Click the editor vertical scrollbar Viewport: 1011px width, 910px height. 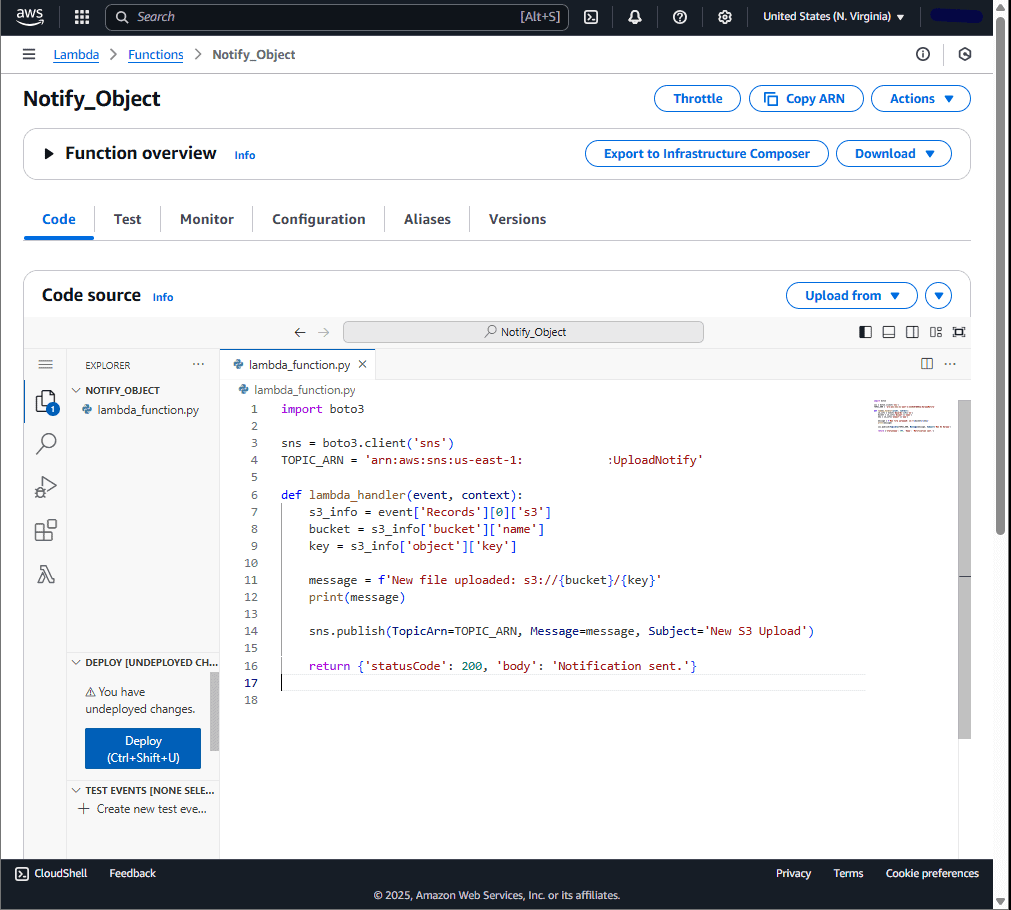(x=964, y=569)
